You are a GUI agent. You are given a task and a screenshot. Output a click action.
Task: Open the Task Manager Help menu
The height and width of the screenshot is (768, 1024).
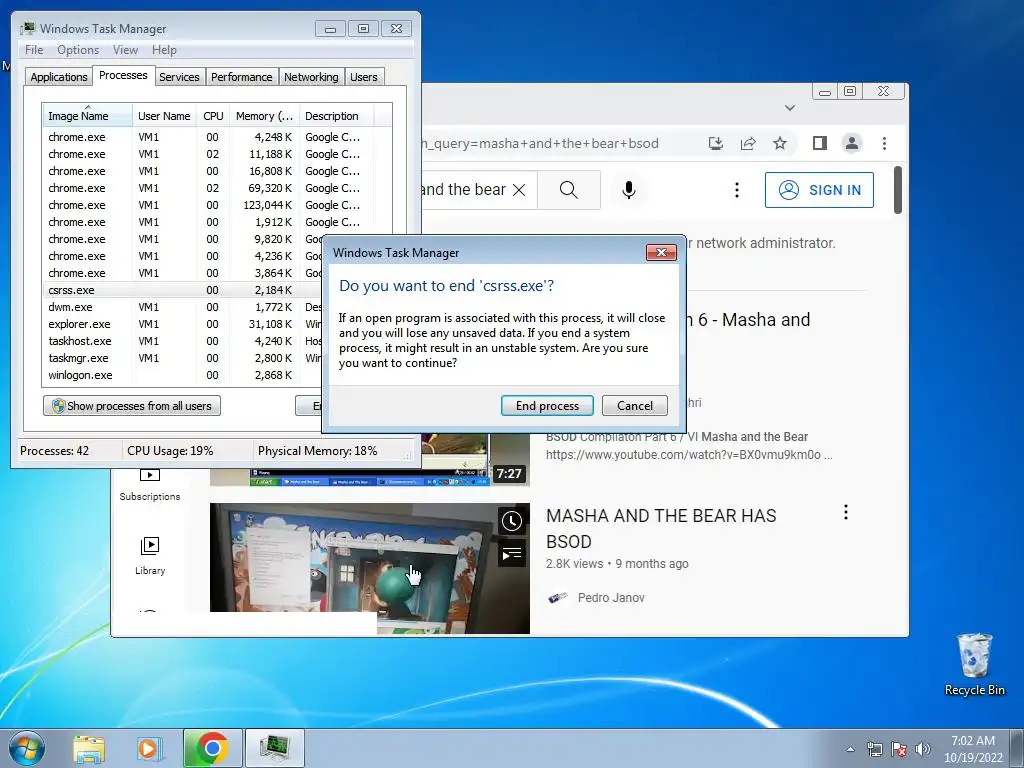[164, 50]
